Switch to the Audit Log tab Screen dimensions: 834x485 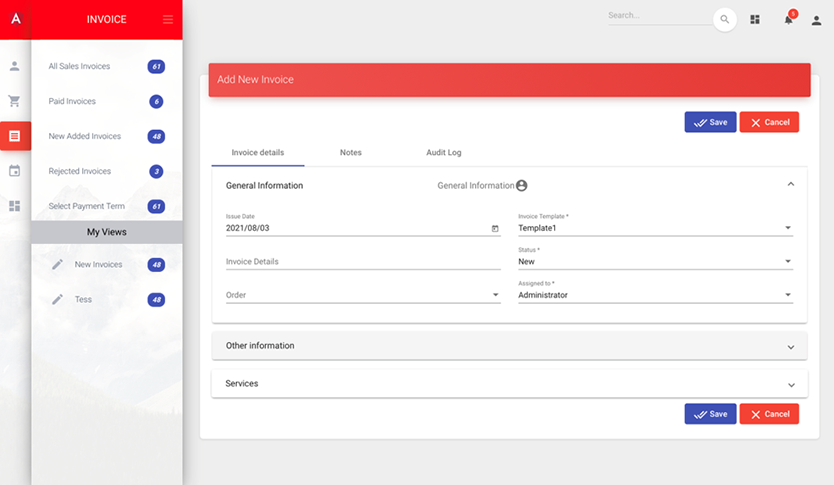tap(443, 153)
